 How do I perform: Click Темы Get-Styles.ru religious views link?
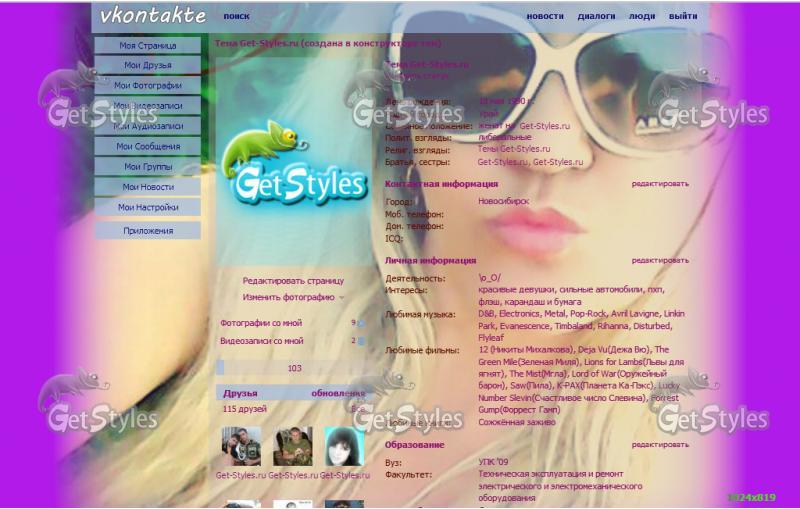tap(514, 149)
